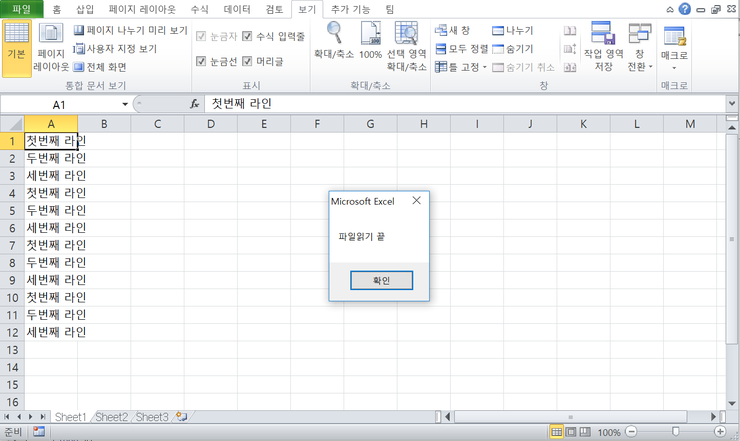Screen dimensions: 740x441
Task: Click 선택 영역 확대/축소 icon
Action: click(406, 46)
